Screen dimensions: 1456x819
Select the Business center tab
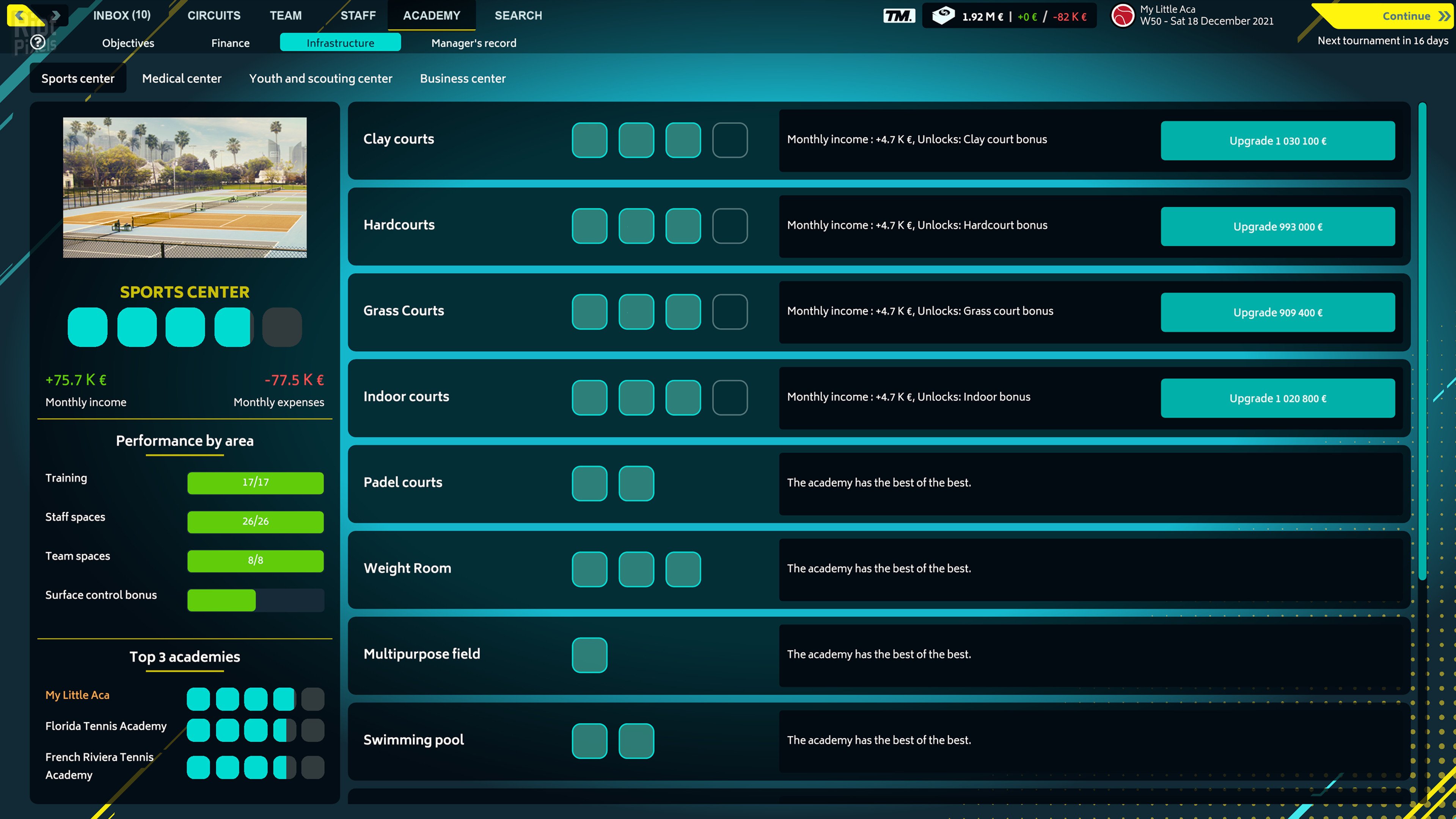click(462, 78)
